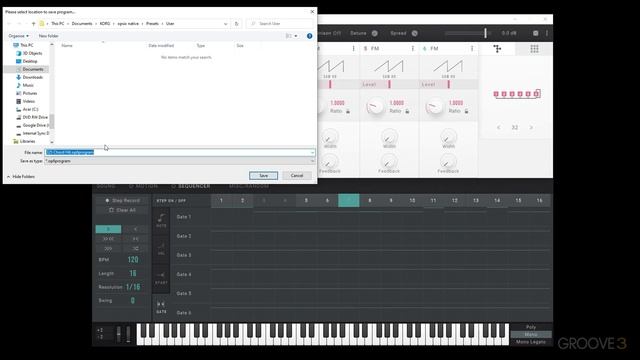Click Clear All in the sequencer
Image resolution: width=640 pixels, height=360 pixels.
tap(122, 210)
